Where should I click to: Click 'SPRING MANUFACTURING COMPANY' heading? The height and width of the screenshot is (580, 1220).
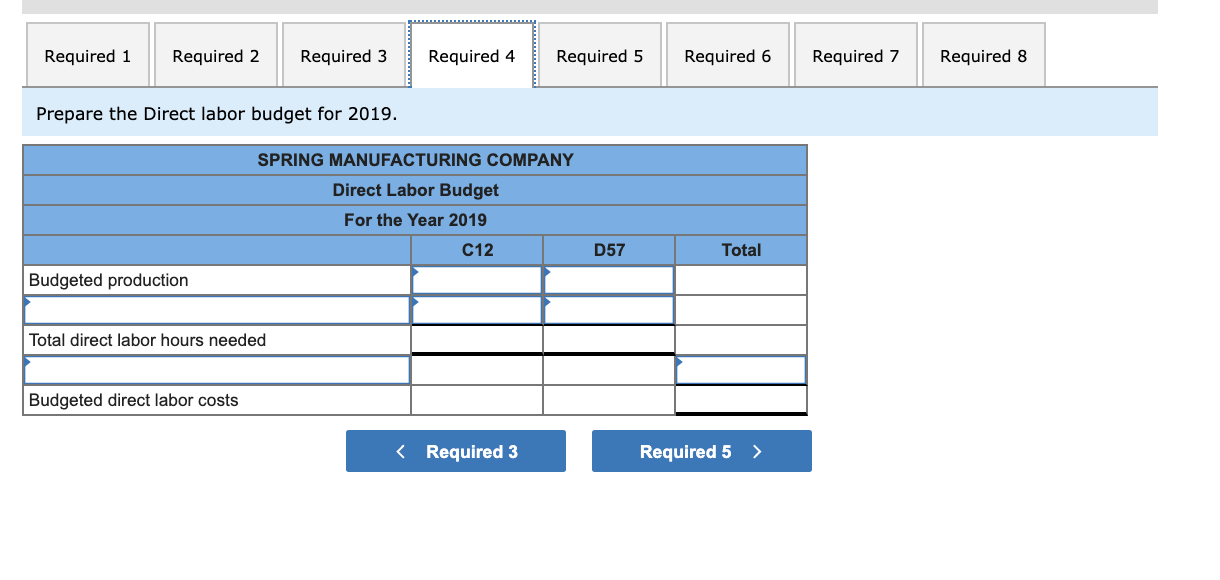415,160
